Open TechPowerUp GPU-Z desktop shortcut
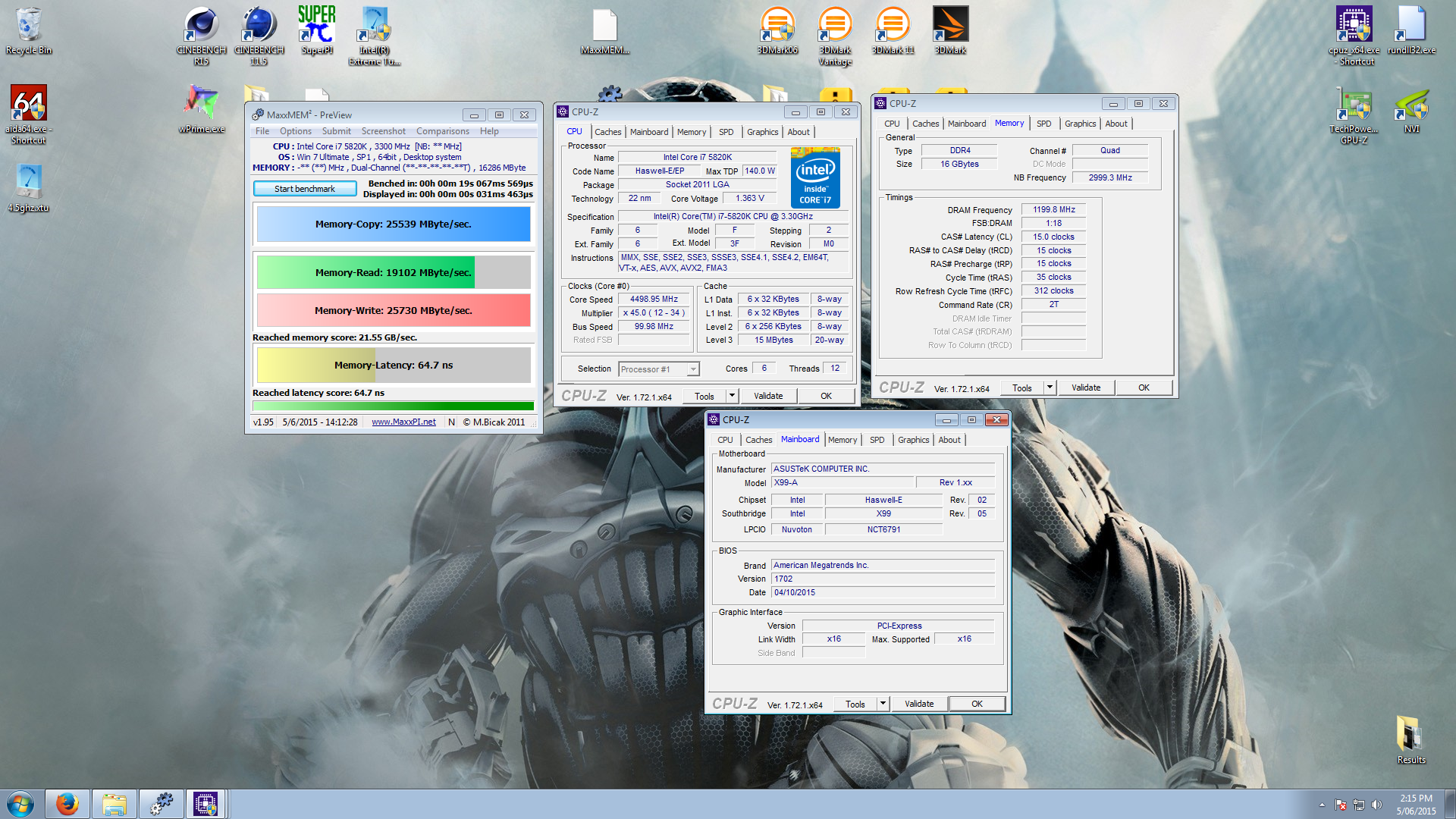Screen dimensions: 1456x819 (x=1354, y=115)
